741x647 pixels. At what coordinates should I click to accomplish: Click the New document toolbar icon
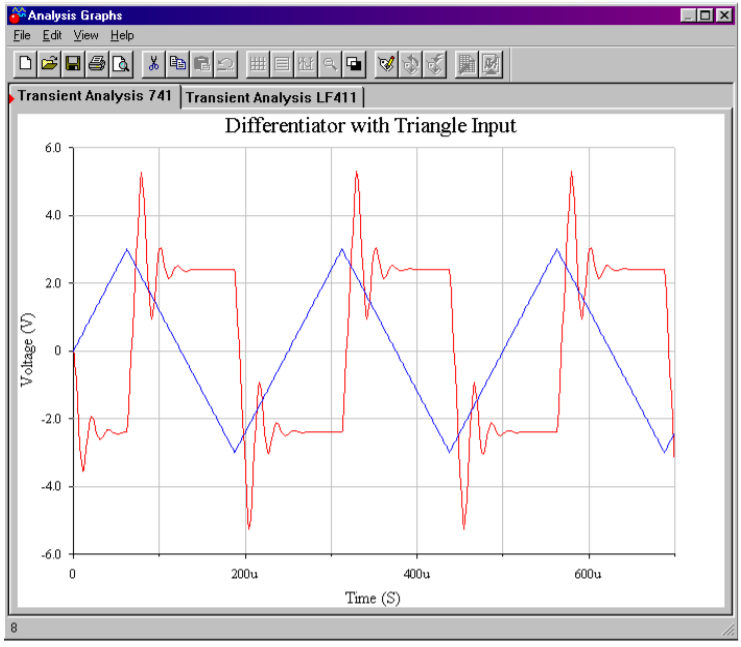(26, 64)
